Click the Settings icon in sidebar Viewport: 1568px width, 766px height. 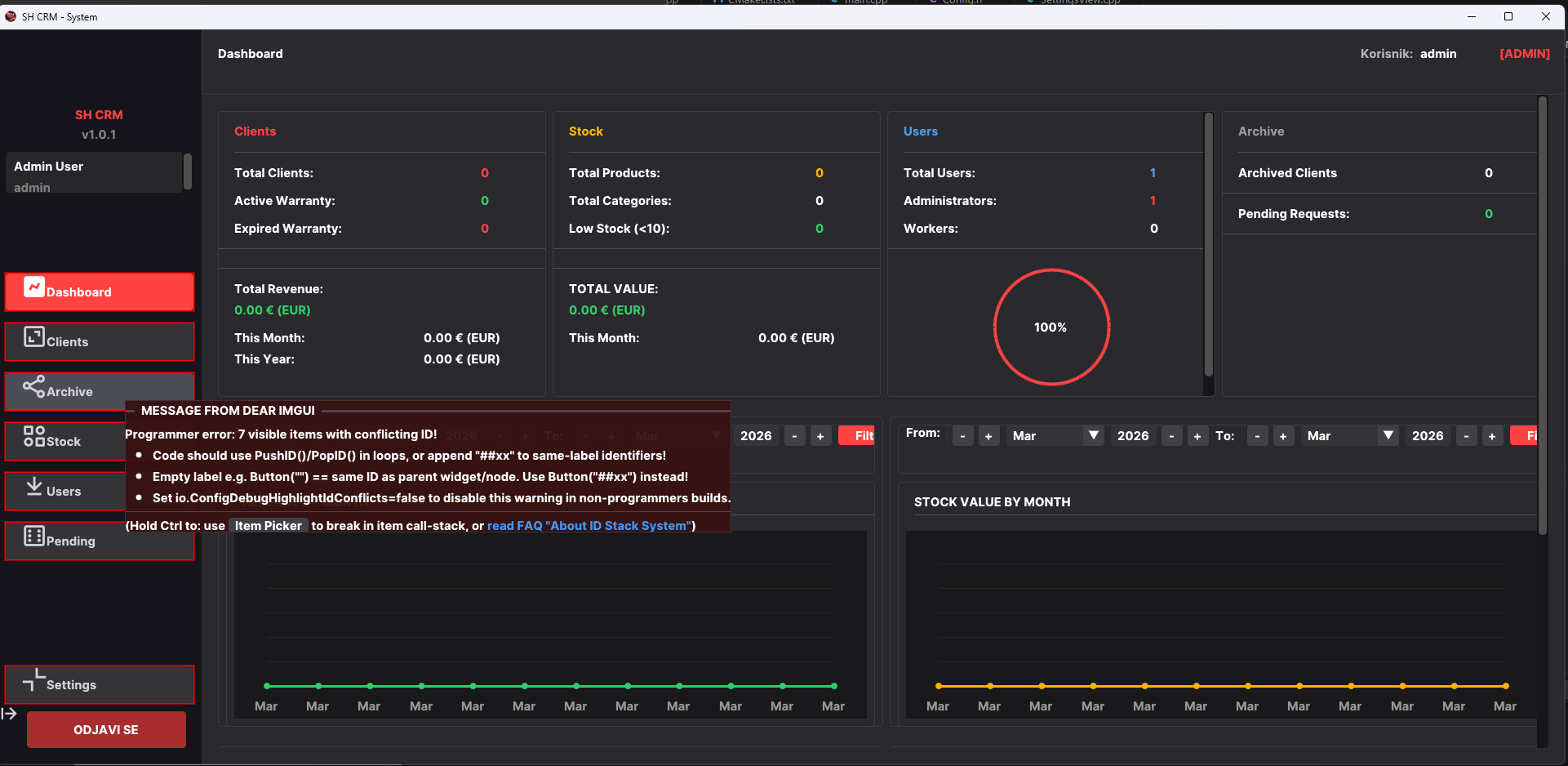pyautogui.click(x=33, y=679)
